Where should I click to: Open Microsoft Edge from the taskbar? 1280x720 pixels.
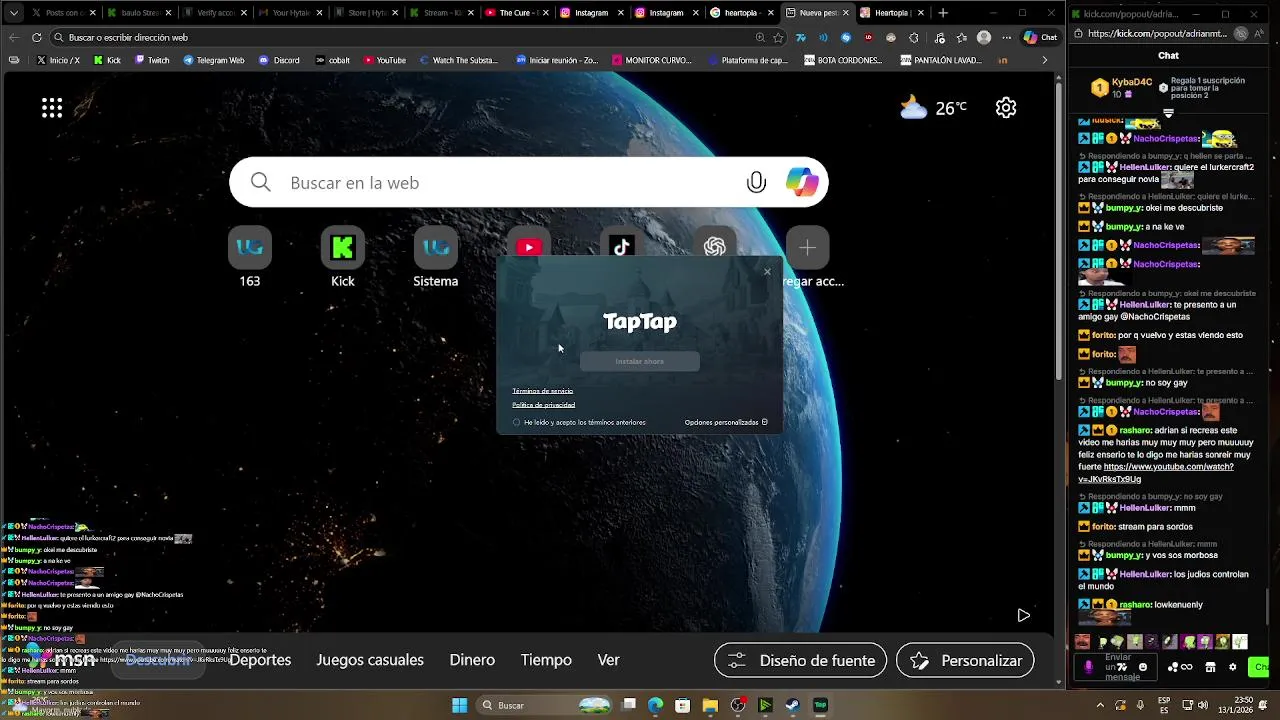coord(656,705)
